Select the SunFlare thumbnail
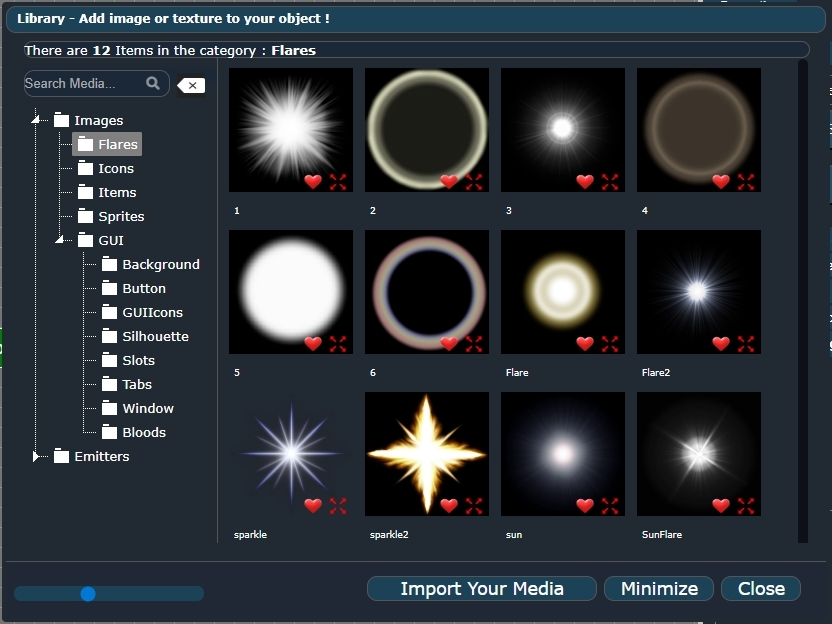This screenshot has width=832, height=624. pos(699,454)
